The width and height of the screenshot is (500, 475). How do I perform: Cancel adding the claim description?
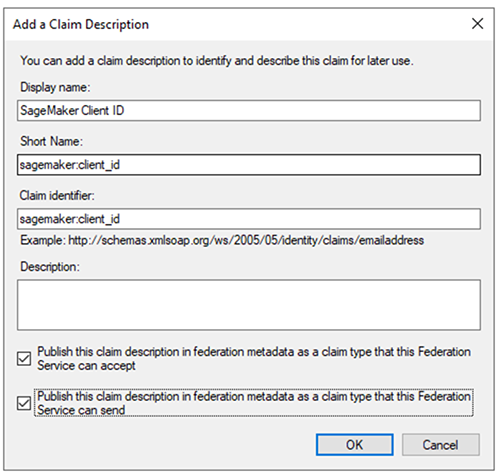pyautogui.click(x=441, y=445)
